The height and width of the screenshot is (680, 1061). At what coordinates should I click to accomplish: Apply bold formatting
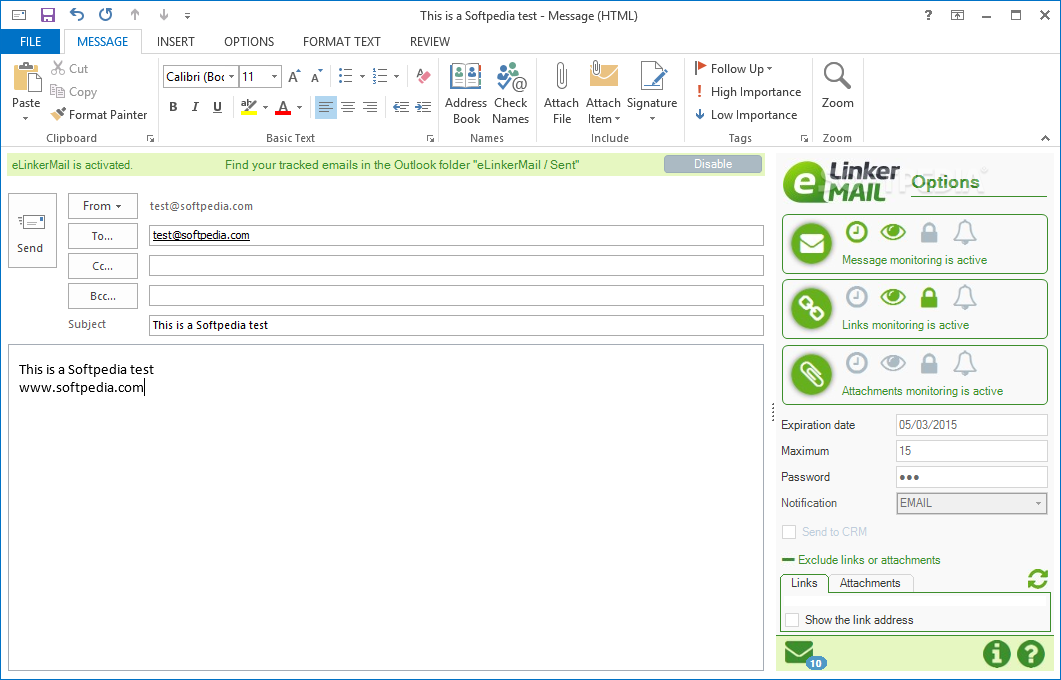click(x=173, y=107)
